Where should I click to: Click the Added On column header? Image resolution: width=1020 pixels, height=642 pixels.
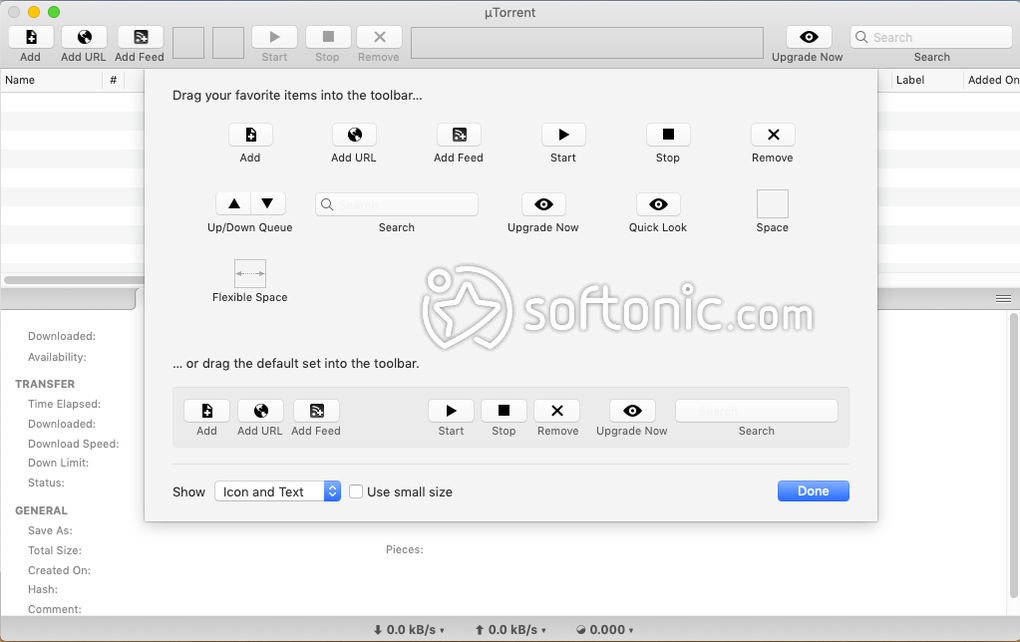point(992,80)
